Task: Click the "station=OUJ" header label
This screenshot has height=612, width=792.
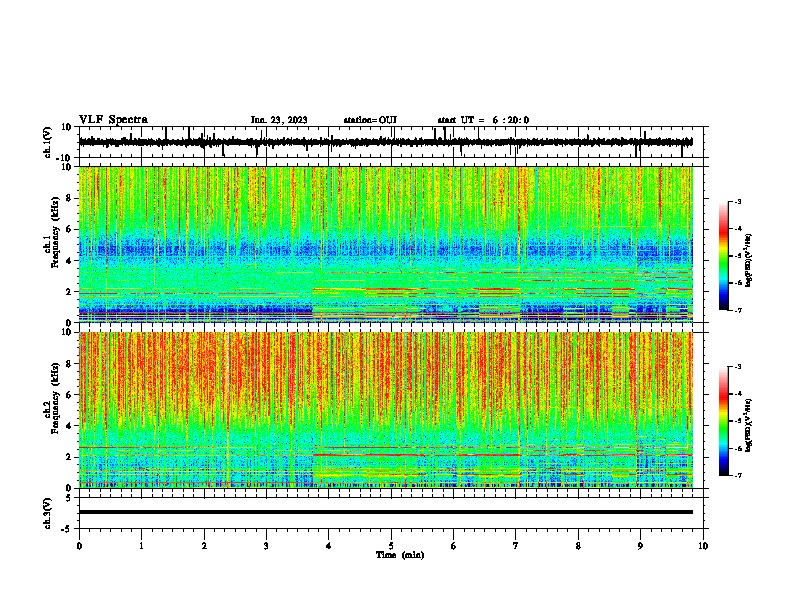Action: pos(370,120)
